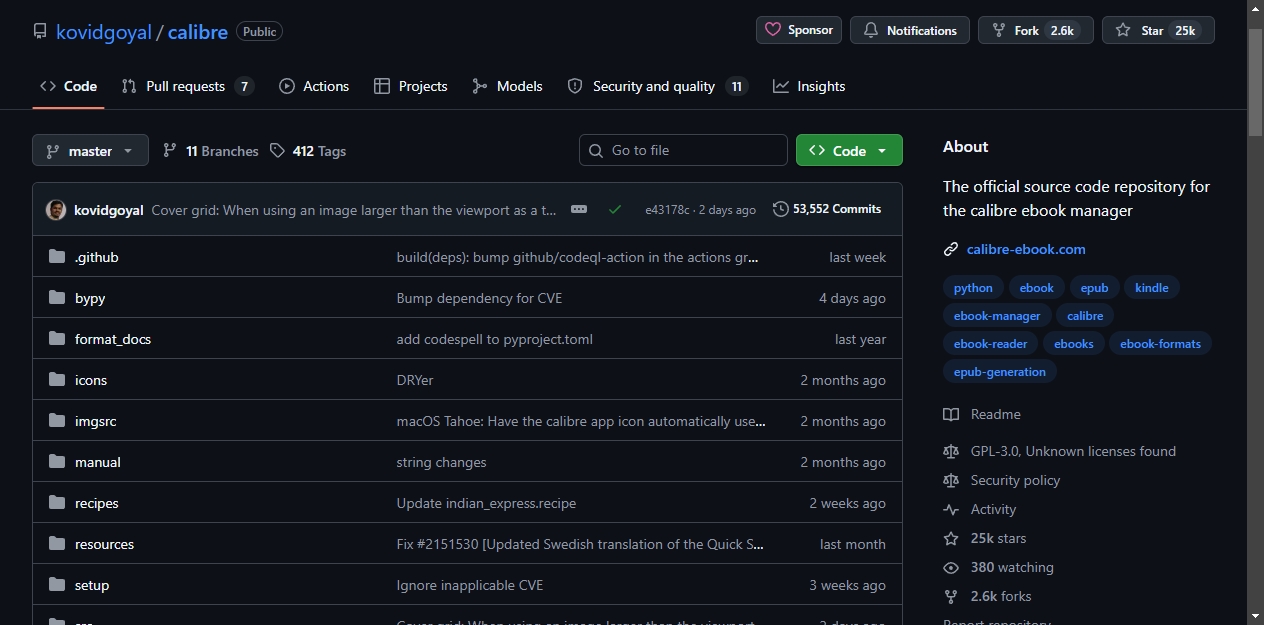
Task: View 25k stars stargazers link
Action: coord(985,538)
